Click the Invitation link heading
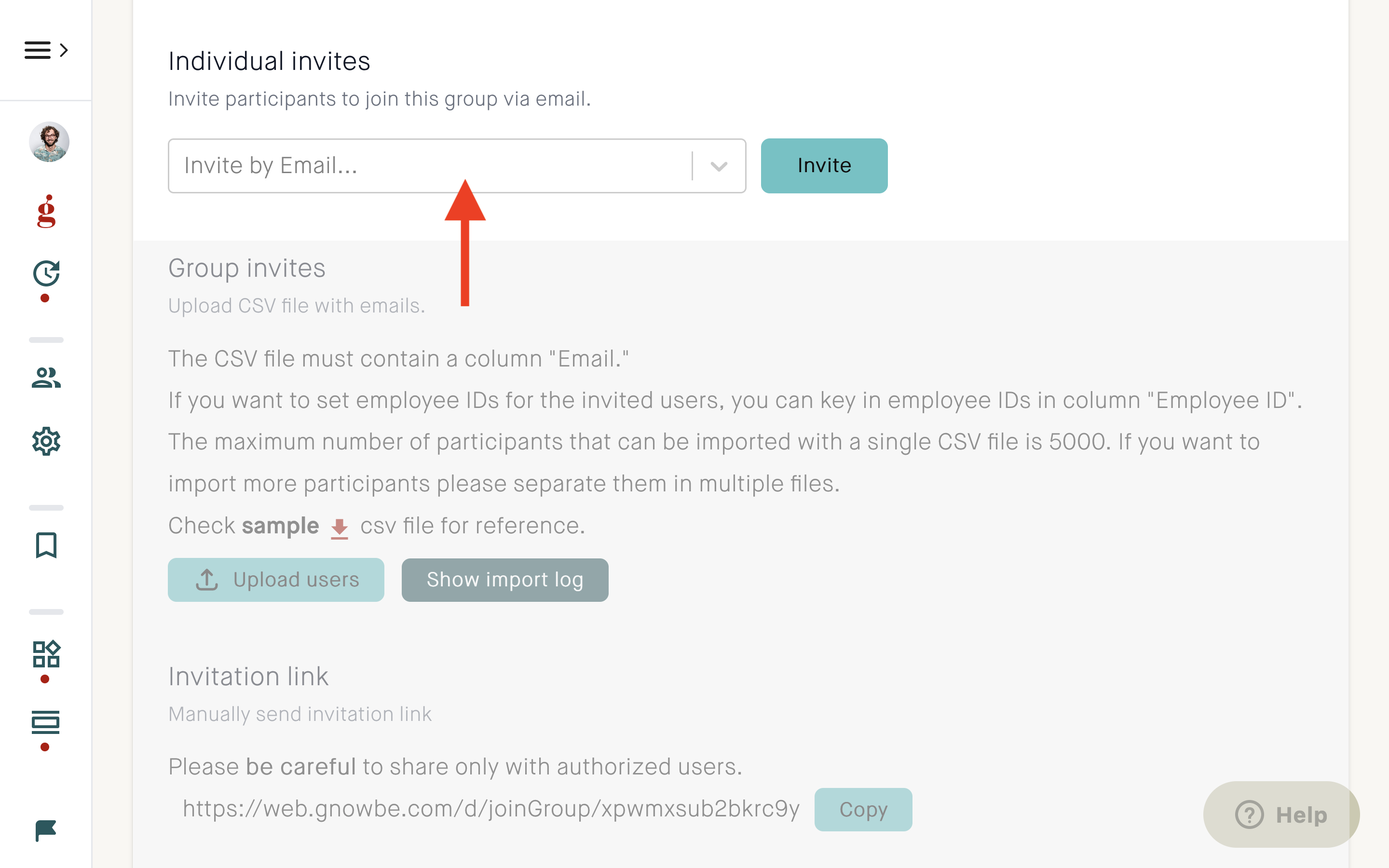The width and height of the screenshot is (1389, 868). tap(248, 677)
